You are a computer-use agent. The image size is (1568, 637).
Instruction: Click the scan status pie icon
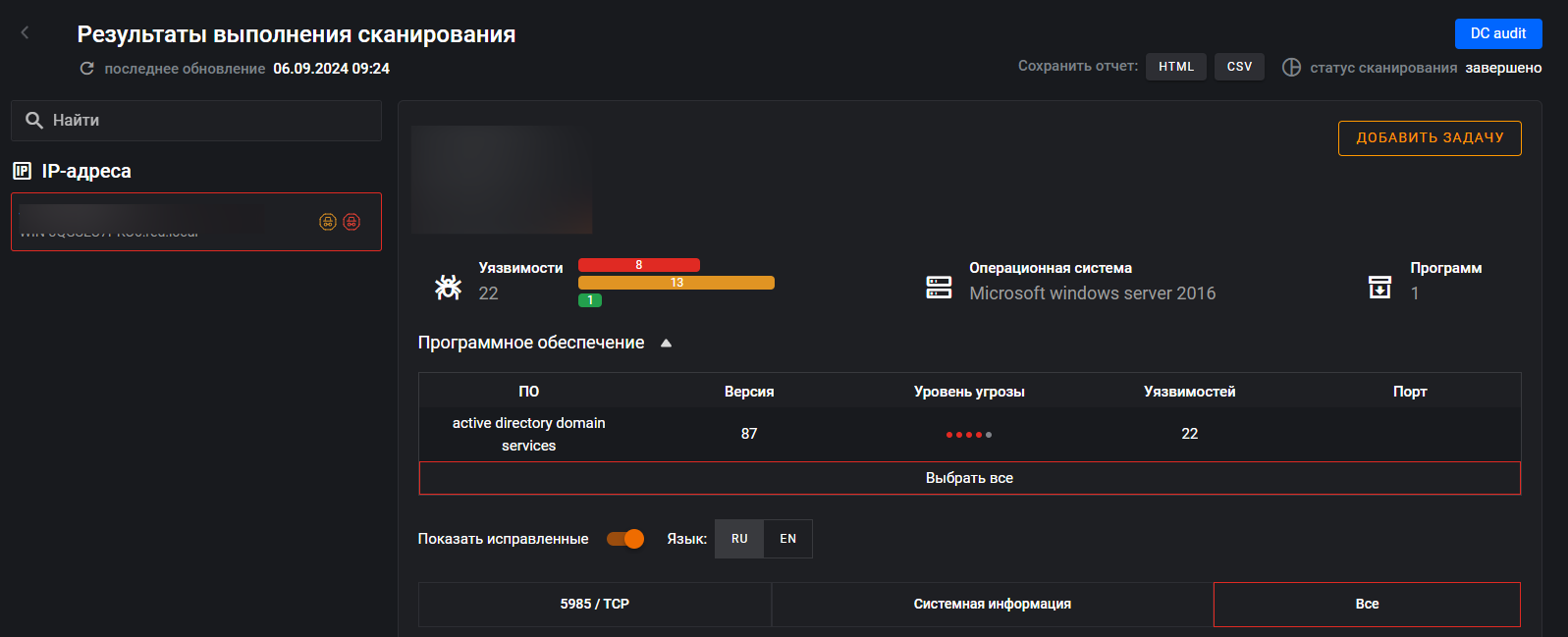[1291, 68]
